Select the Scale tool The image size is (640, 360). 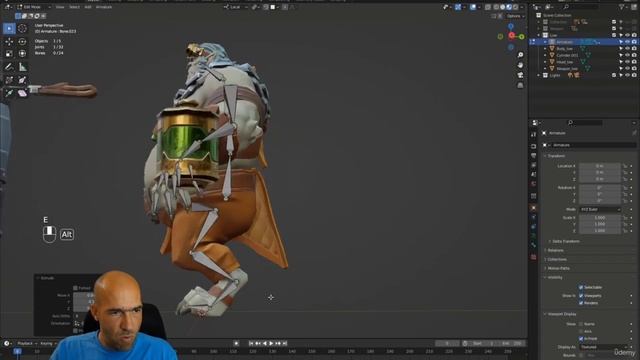pyautogui.click(x=9, y=53)
